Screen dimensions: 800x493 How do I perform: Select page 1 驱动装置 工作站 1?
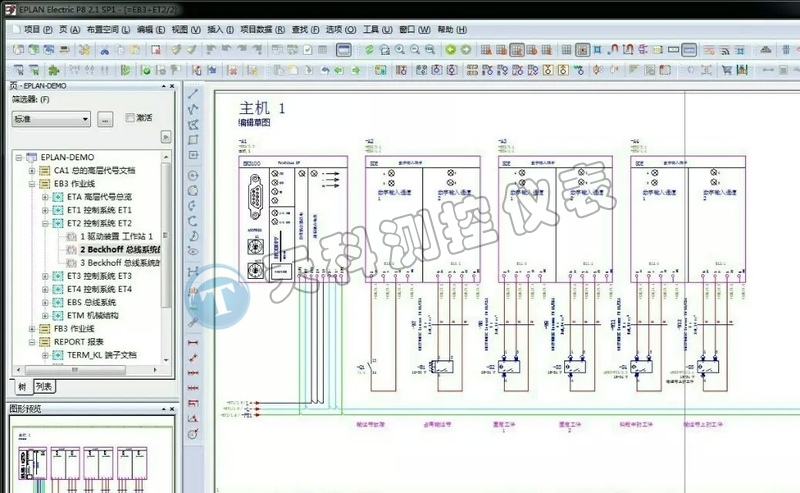[115, 237]
